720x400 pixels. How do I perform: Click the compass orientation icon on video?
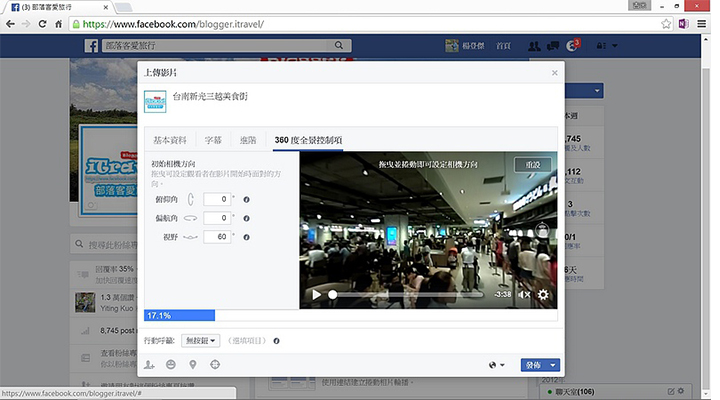[x=542, y=230]
